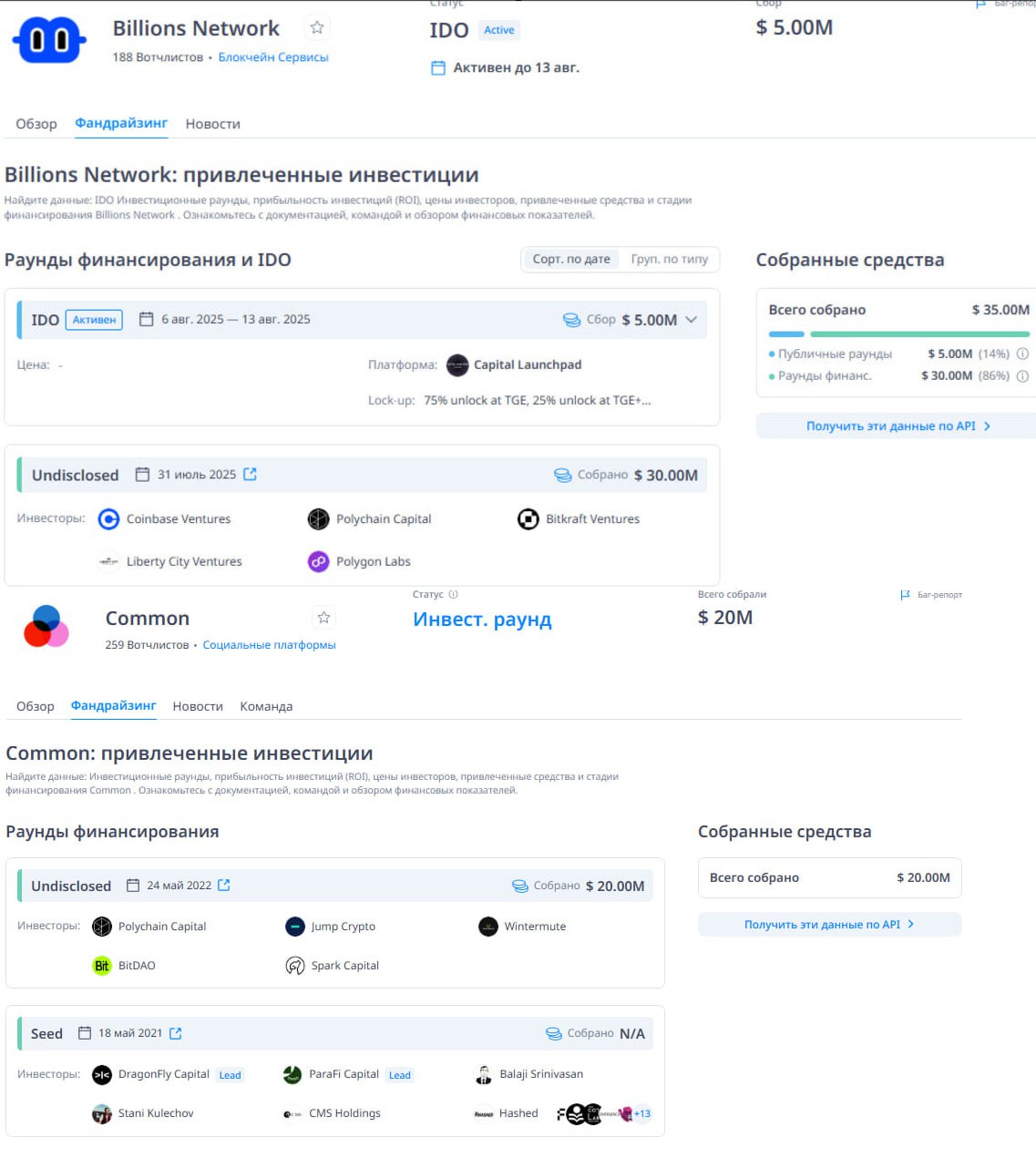Show the Статус info tooltip for Common
This screenshot has height=1158, width=1036.
[x=453, y=594]
